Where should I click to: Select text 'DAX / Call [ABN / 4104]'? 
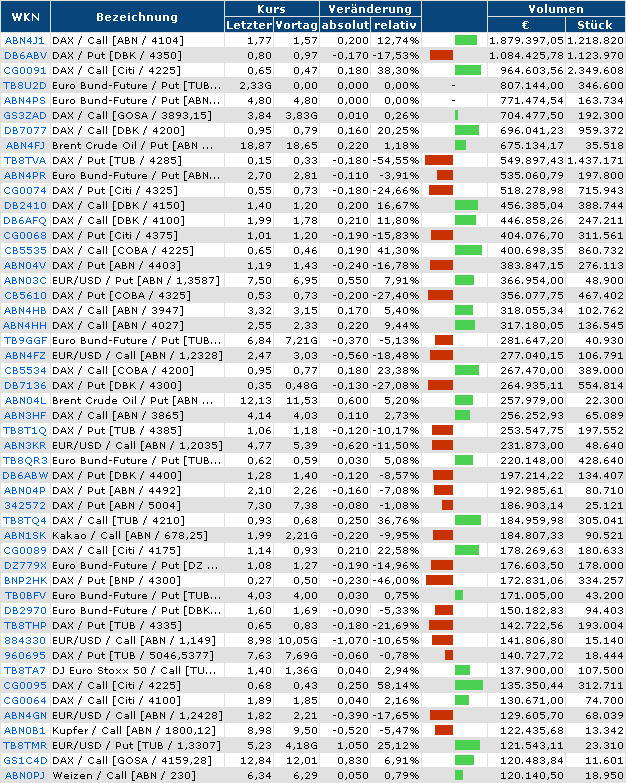[118, 40]
